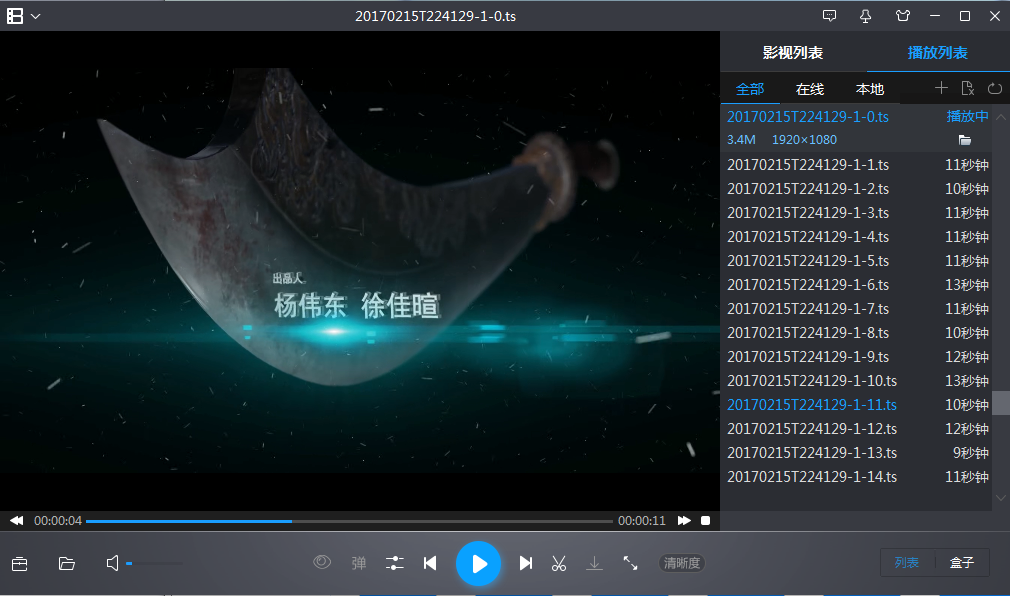This screenshot has height=596, width=1010.
Task: Click the playlist scroll up arrow
Action: point(1000,117)
